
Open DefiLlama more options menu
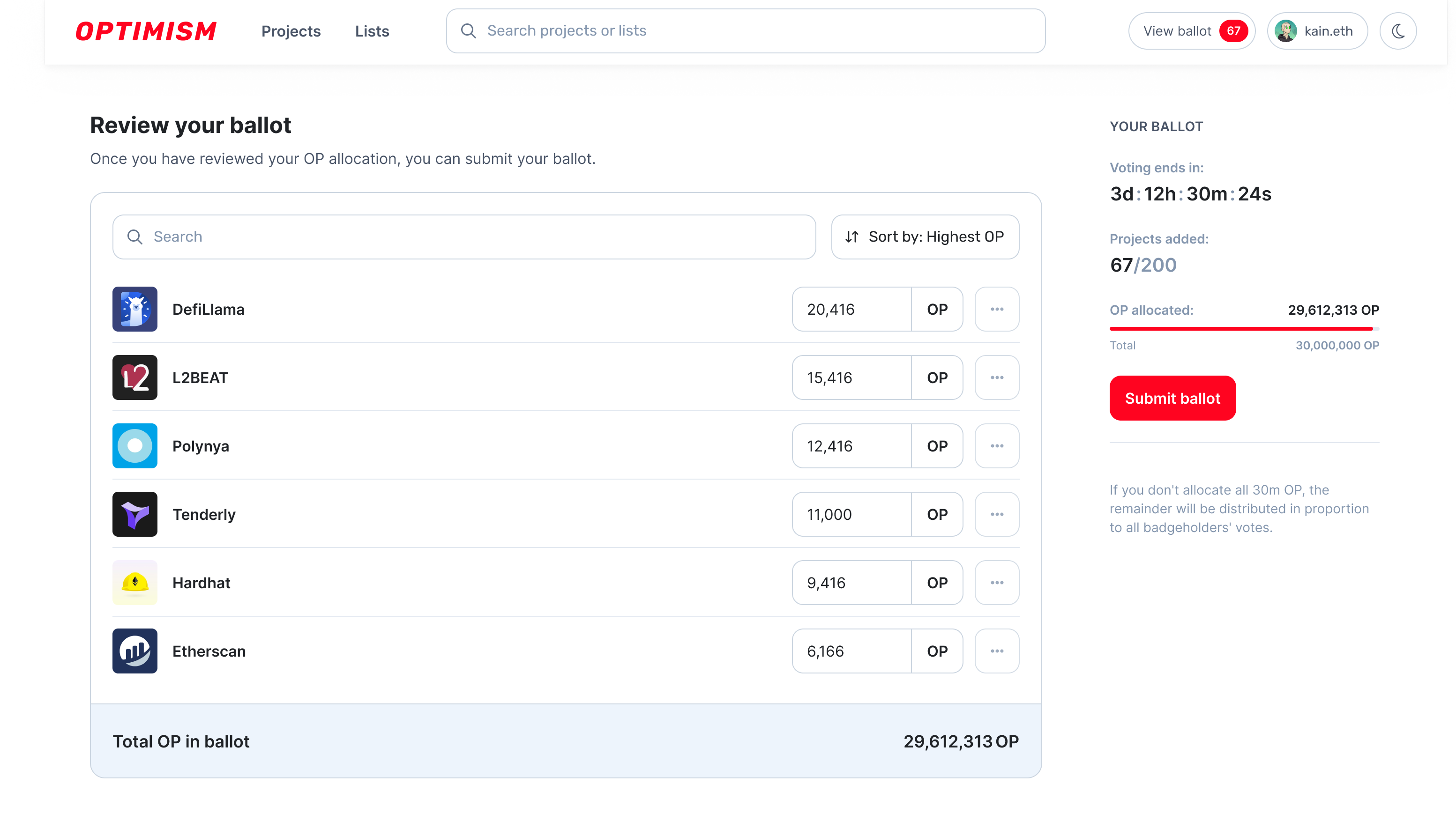[x=996, y=309]
